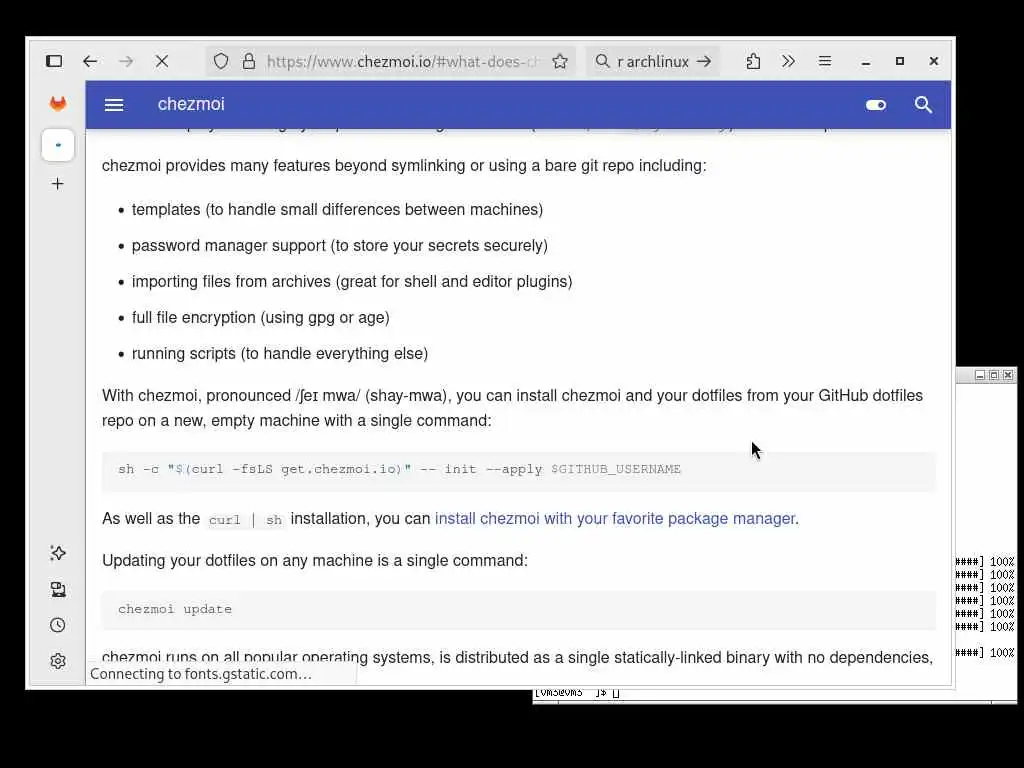Open the history clock sidebar icon
Image resolution: width=1024 pixels, height=768 pixels.
(x=58, y=626)
